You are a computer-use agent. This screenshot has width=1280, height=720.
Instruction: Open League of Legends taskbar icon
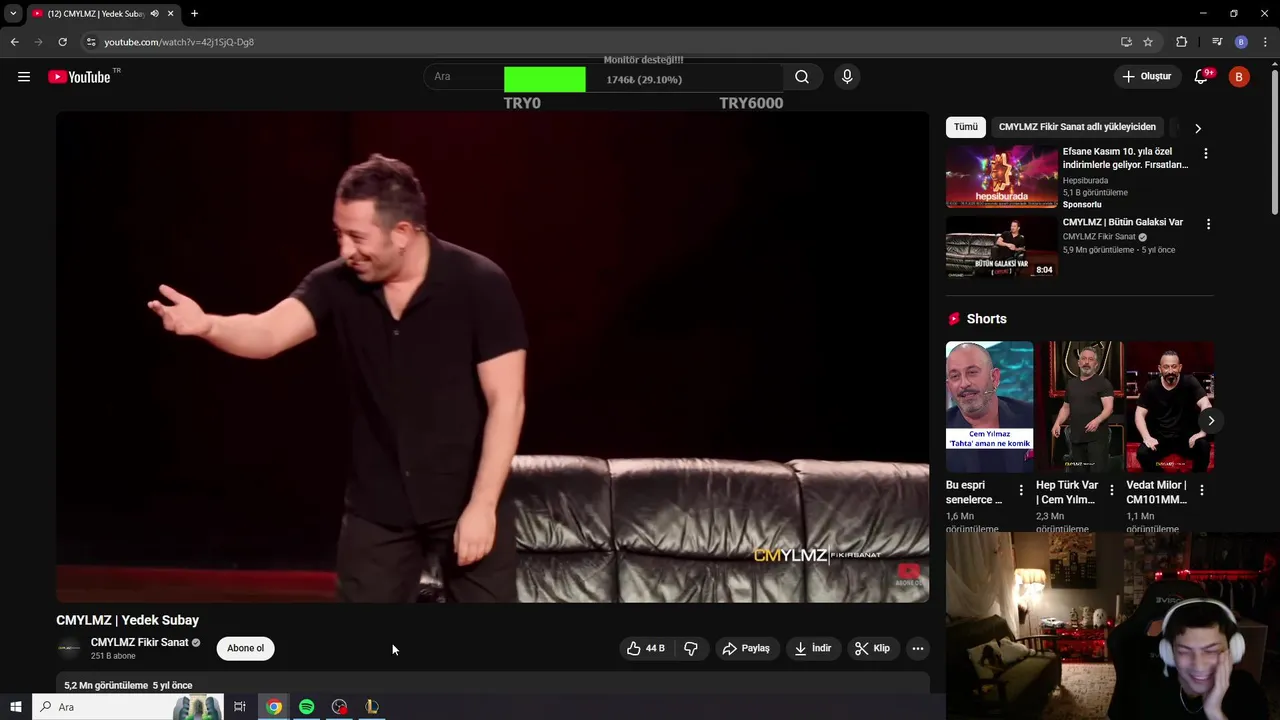[372, 707]
